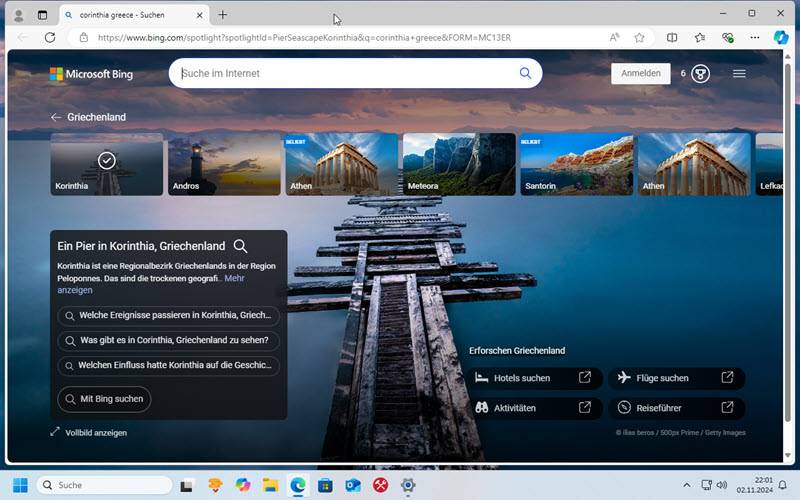Open the Reiseführer travel guide
Viewport: 800px width, 500px height.
click(x=676, y=408)
